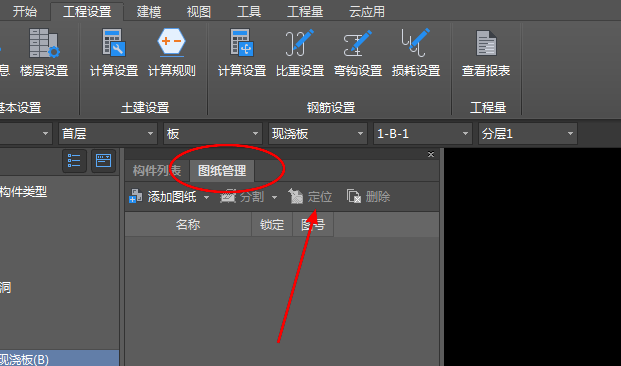The height and width of the screenshot is (366, 621).
Task: Expand the 添加图纸 dropdown arrow
Action: pyautogui.click(x=206, y=197)
